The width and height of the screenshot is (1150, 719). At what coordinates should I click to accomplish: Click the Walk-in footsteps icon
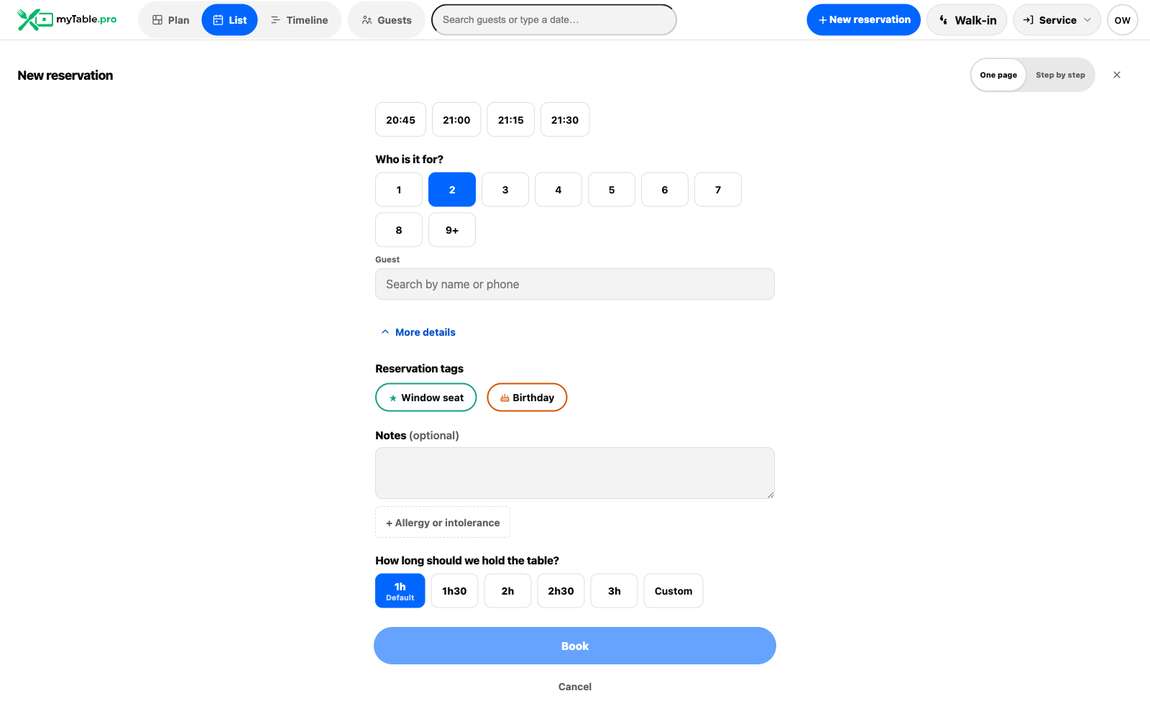[943, 20]
